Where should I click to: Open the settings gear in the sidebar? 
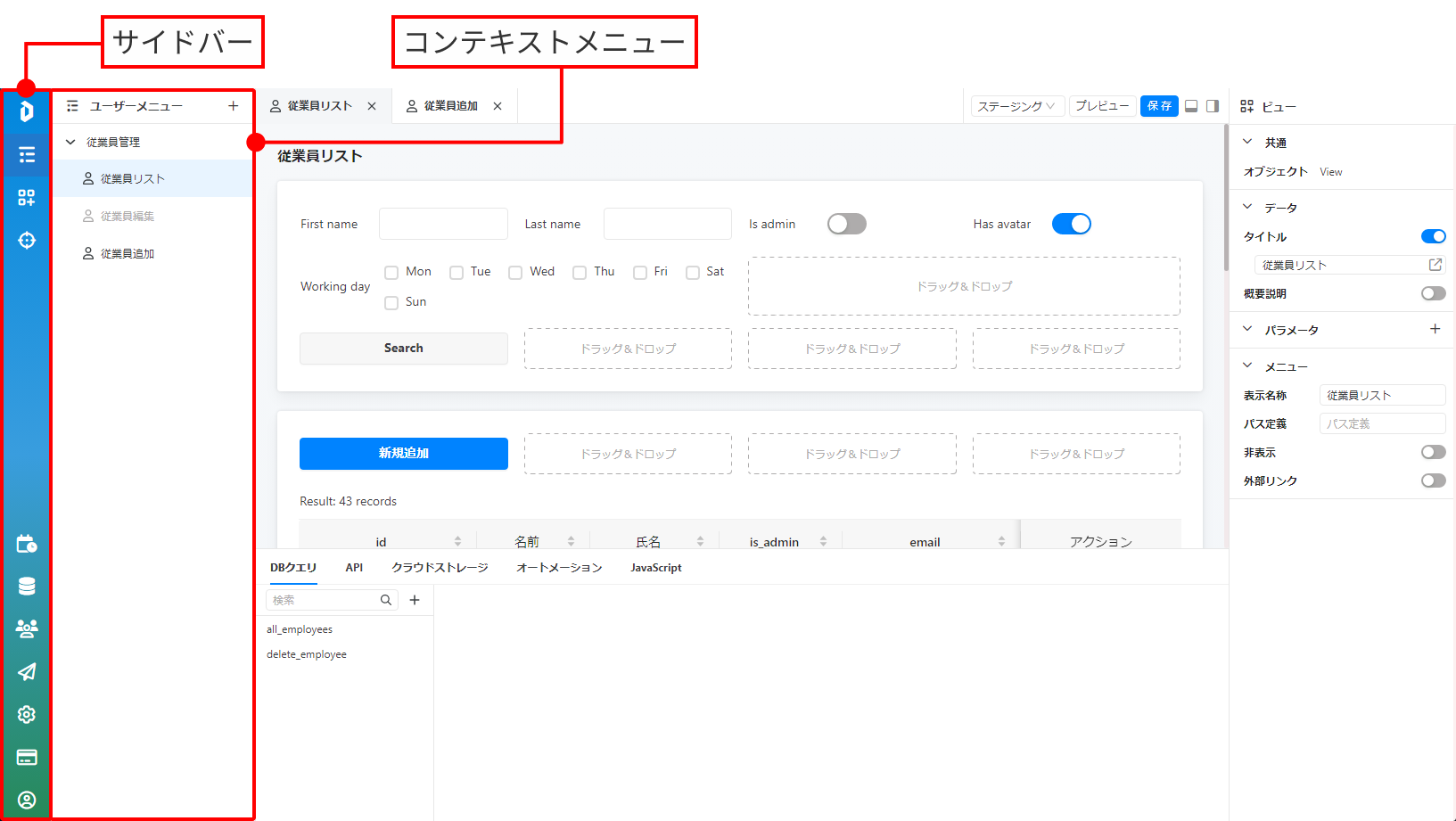pyautogui.click(x=27, y=714)
